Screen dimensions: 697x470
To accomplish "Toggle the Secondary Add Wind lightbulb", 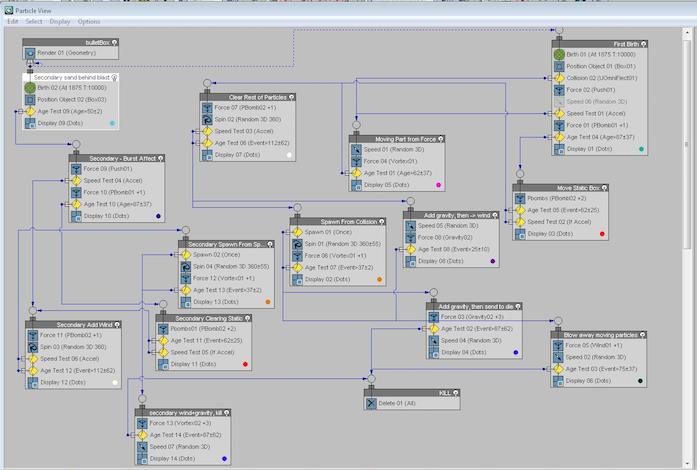I will [x=117, y=325].
